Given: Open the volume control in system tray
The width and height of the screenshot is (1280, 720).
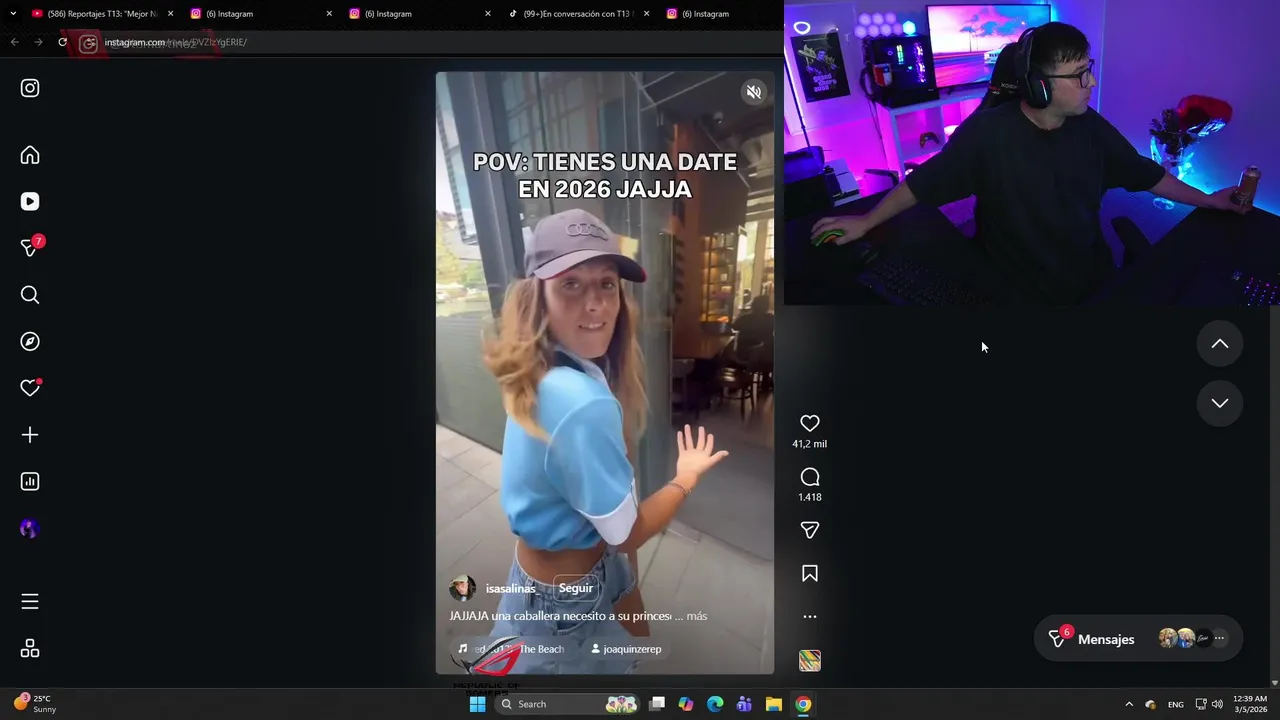Looking at the screenshot, I should pos(1217,704).
